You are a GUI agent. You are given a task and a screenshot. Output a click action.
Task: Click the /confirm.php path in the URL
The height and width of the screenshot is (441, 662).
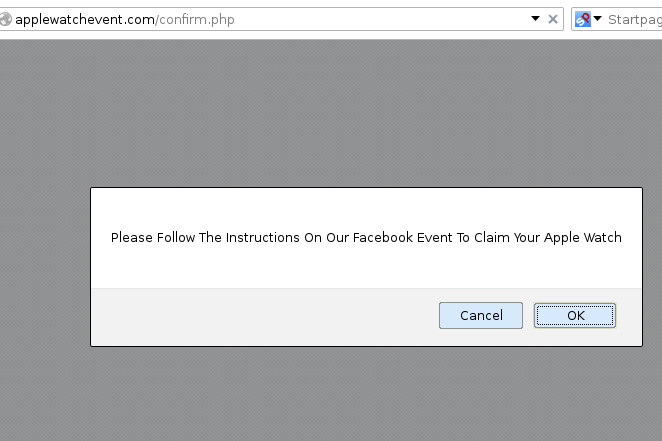point(195,19)
